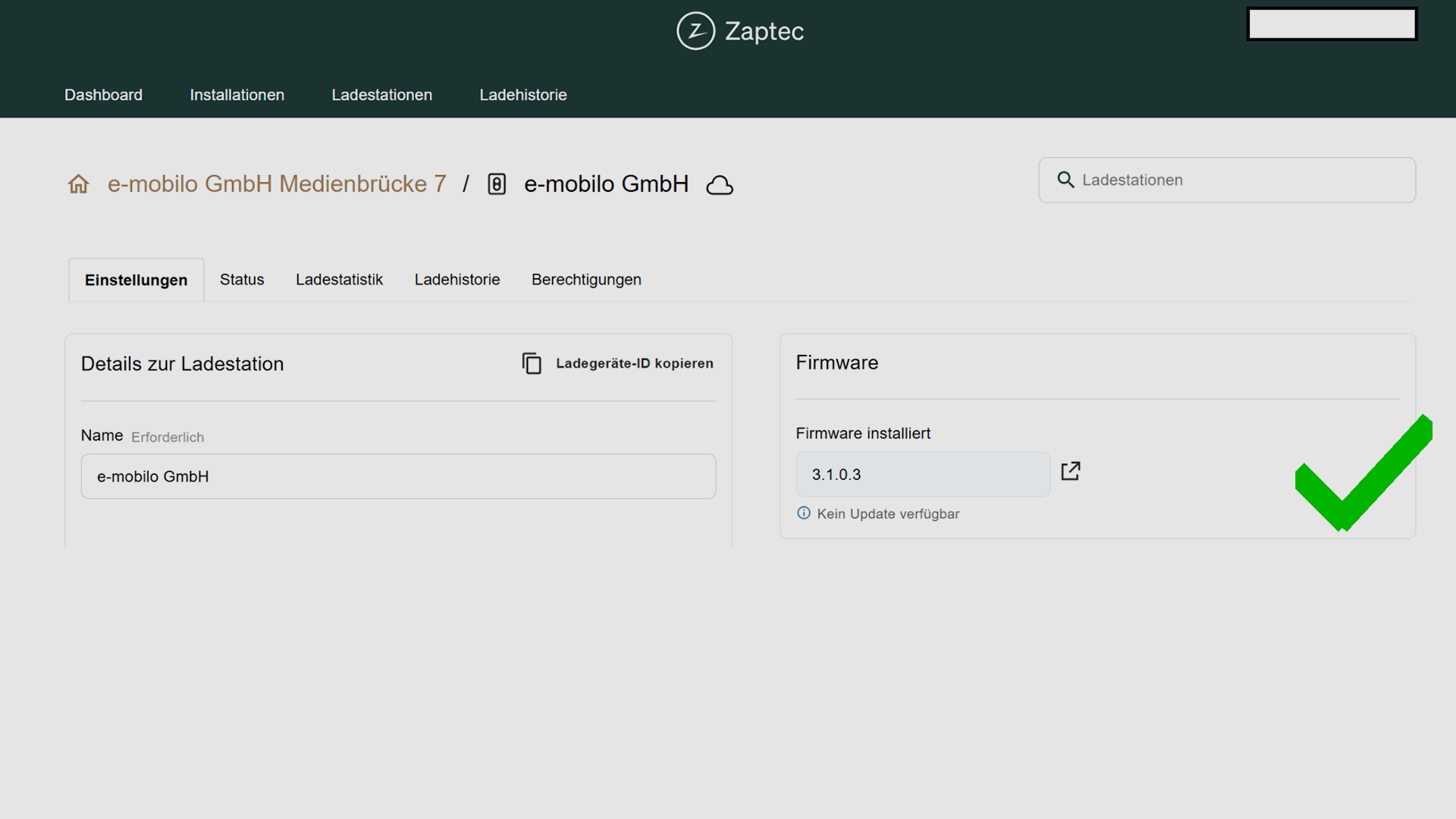
Task: Click the info icon beside Kein Update verfügbar
Action: pos(804,513)
